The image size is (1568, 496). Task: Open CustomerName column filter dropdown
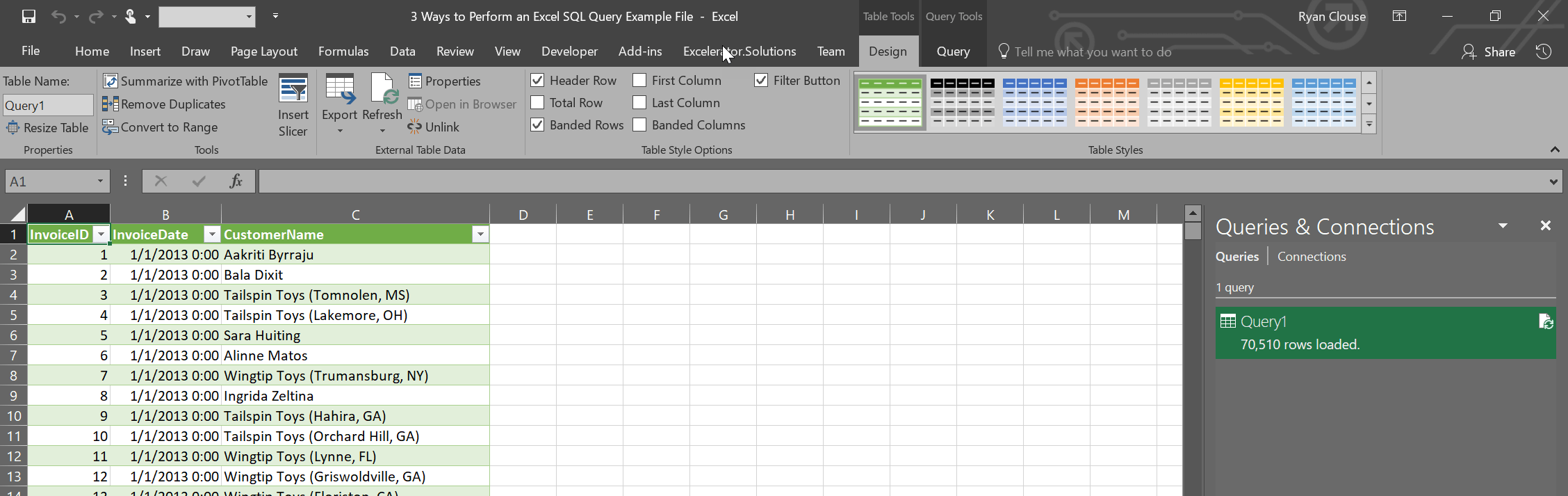(480, 234)
